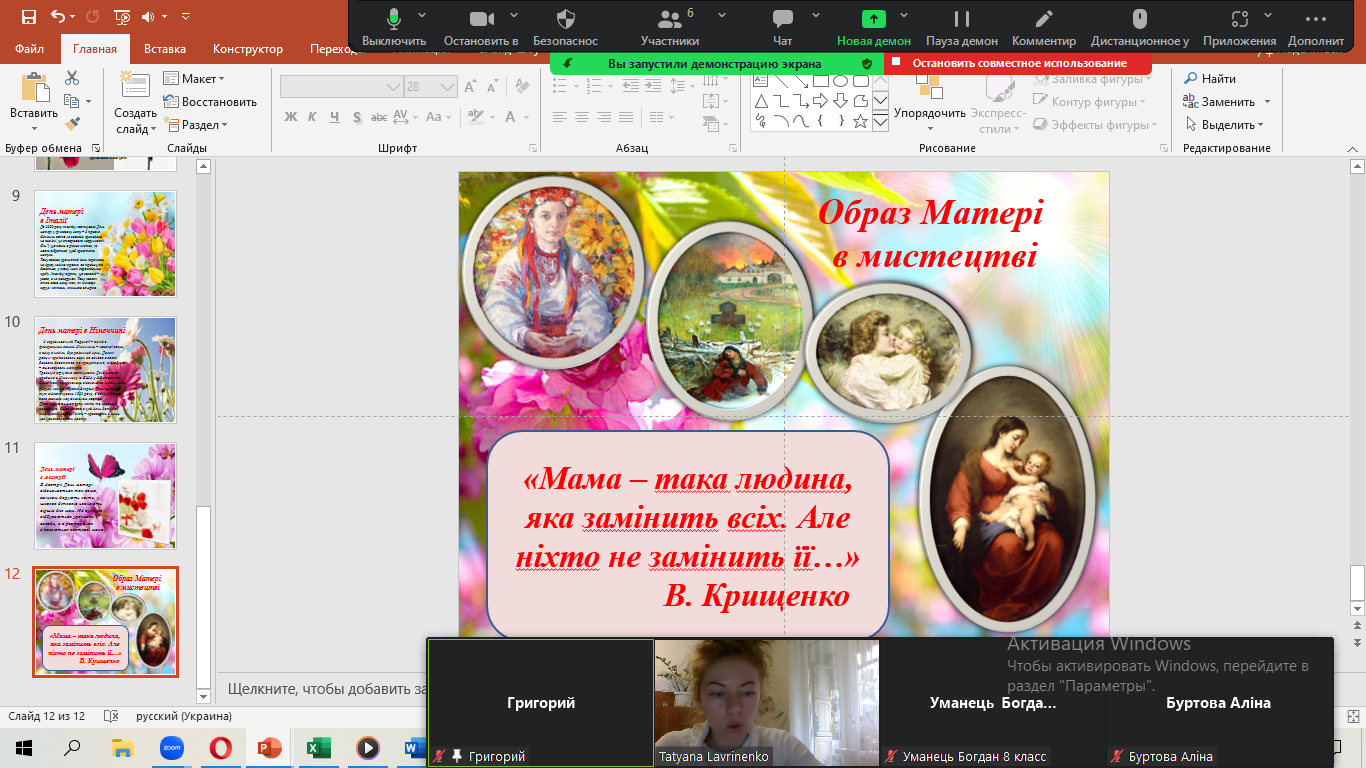1366x768 pixels.
Task: Select the oval shape in shapes gallery
Action: click(x=840, y=80)
